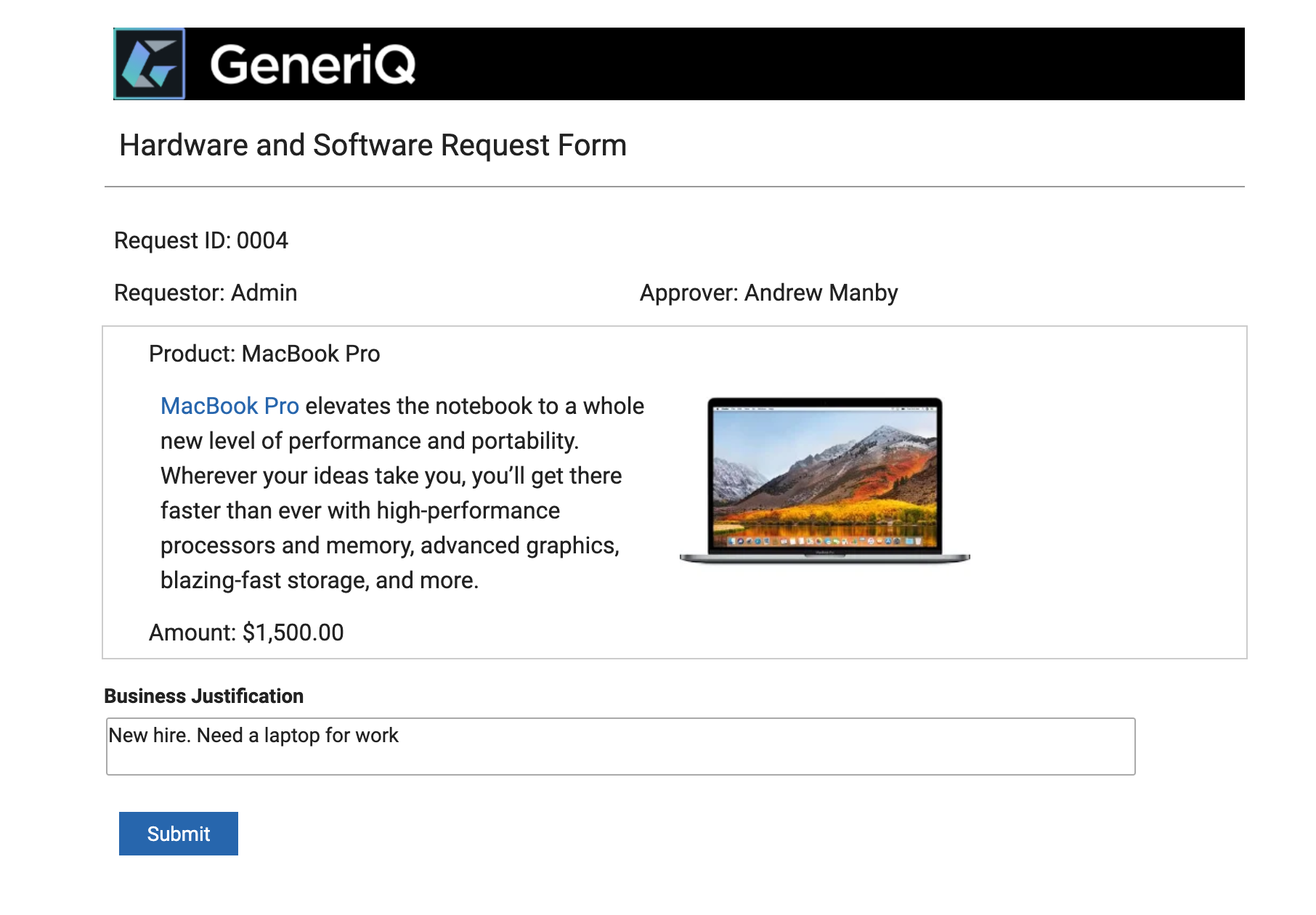
Task: Click the MacBook Pro laptop image
Action: [x=825, y=481]
